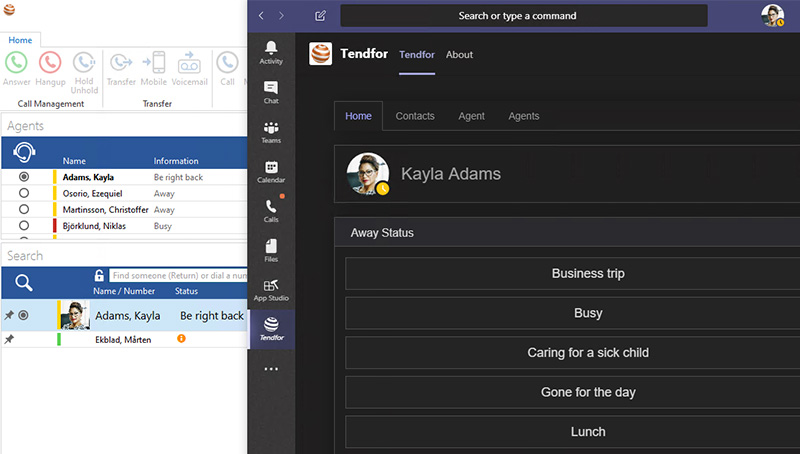Click Status column header in Search panel
The width and height of the screenshot is (800, 454).
tap(186, 291)
